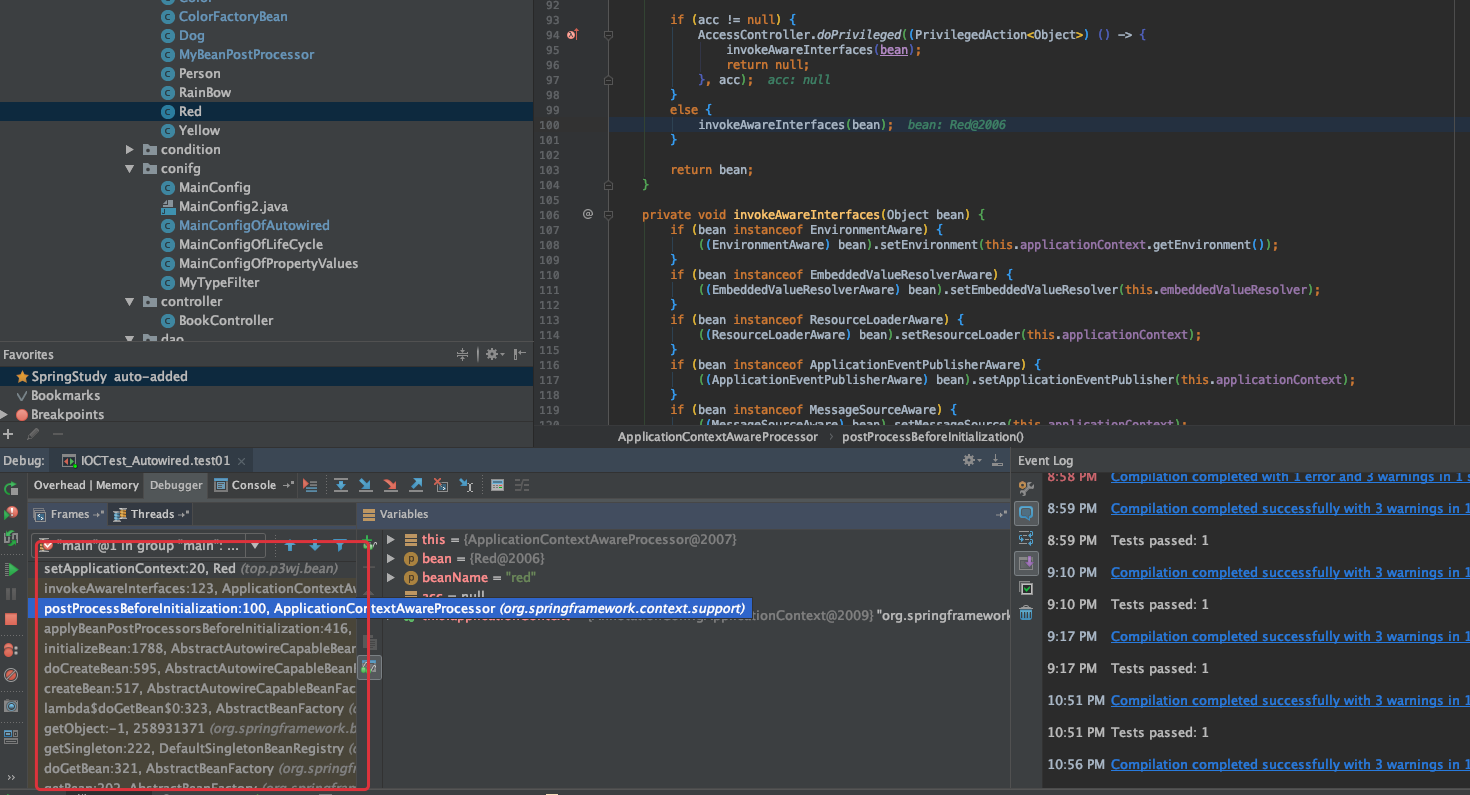Click the hide Favorites panel icon

click(519, 354)
